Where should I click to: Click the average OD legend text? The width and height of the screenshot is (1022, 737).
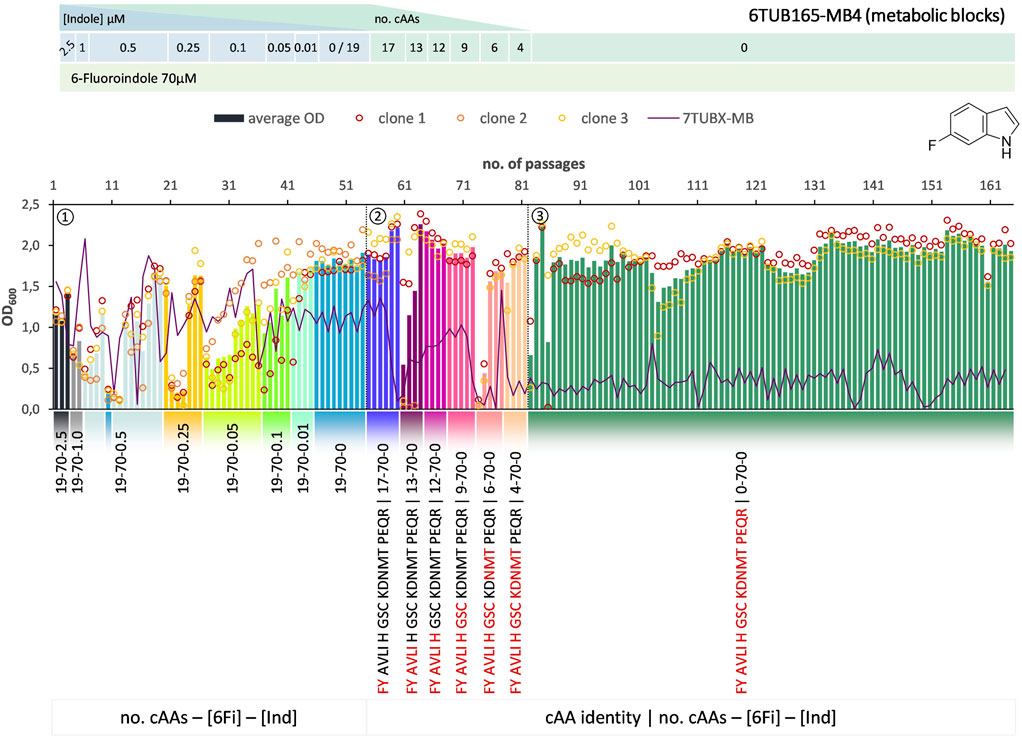[x=286, y=118]
